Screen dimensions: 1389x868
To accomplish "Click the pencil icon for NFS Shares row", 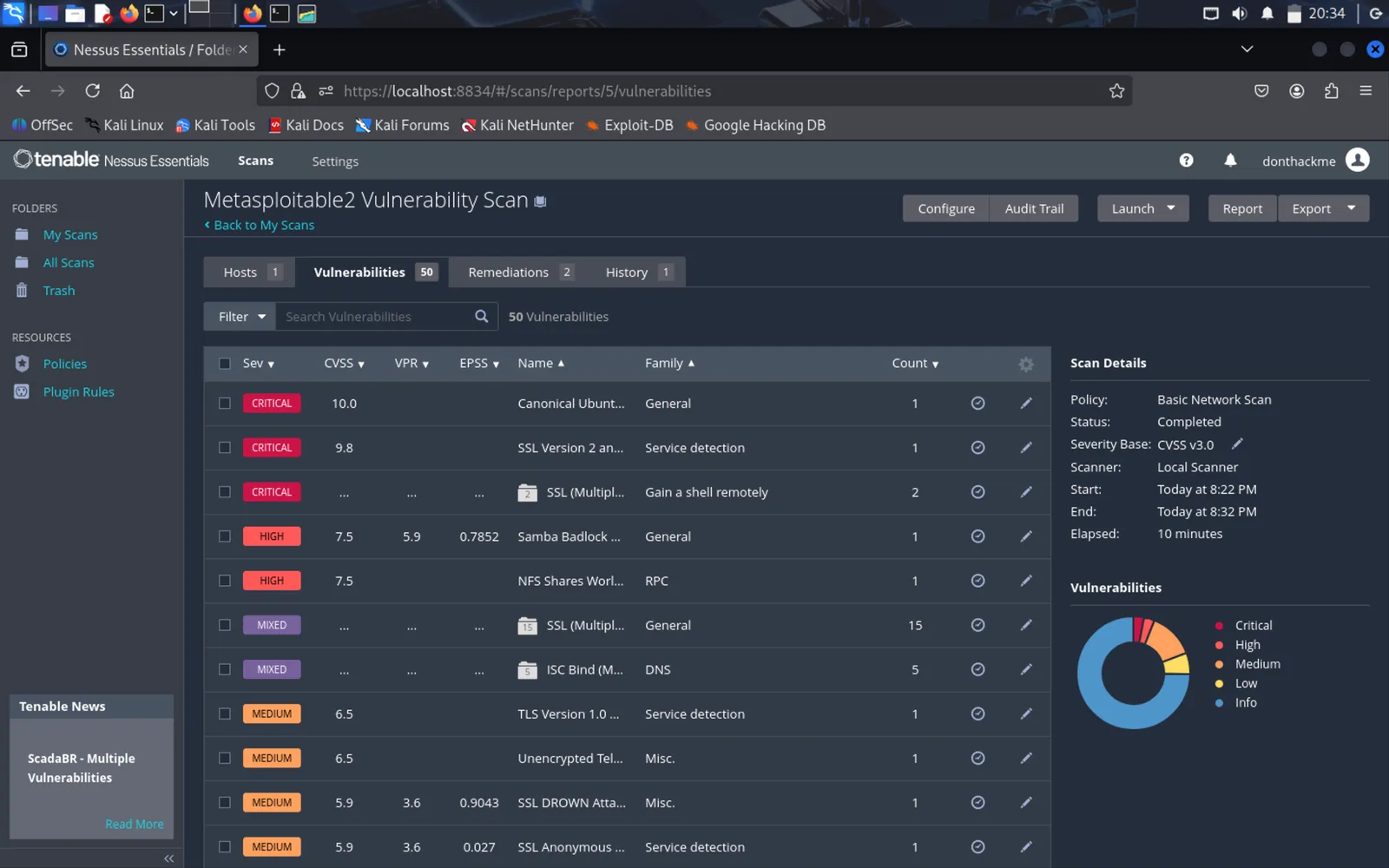I will coord(1026,581).
